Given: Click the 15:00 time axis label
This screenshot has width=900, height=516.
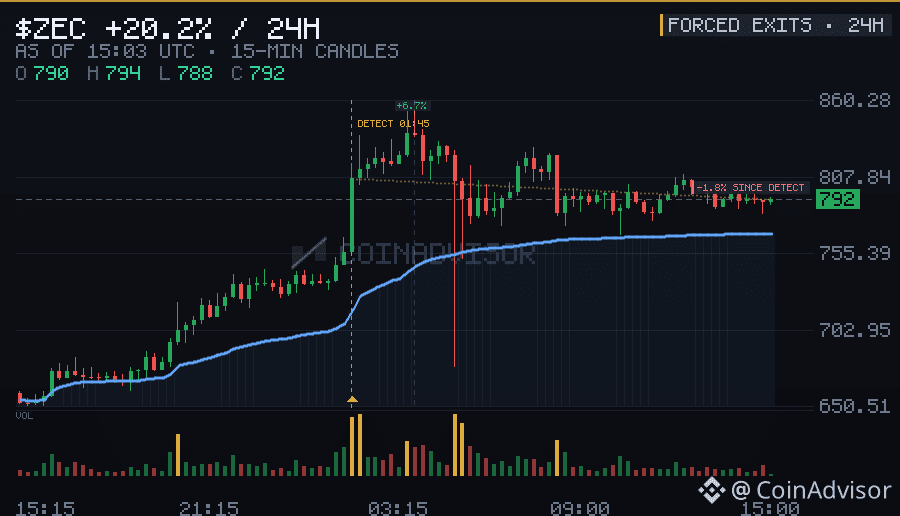Looking at the screenshot, I should (770, 509).
